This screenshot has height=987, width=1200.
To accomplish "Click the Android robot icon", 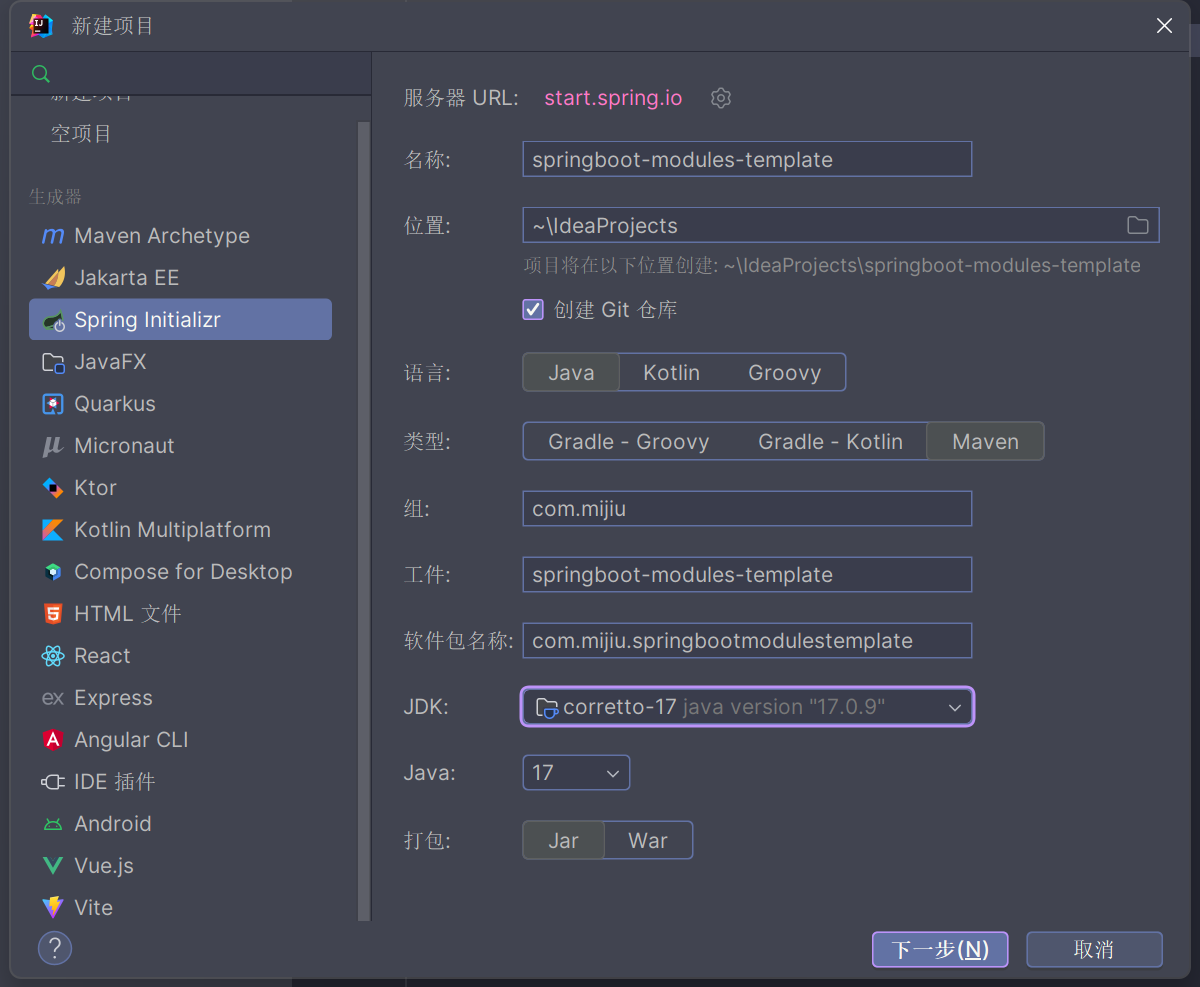I will (x=53, y=824).
